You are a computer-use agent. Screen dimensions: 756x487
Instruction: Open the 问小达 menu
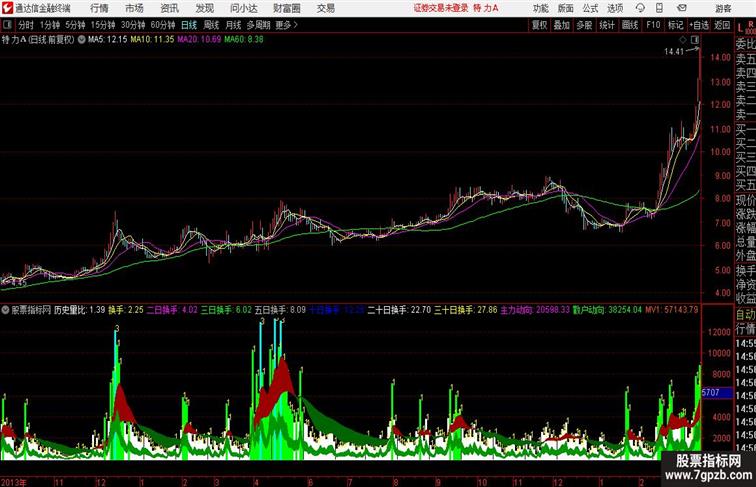[243, 8]
